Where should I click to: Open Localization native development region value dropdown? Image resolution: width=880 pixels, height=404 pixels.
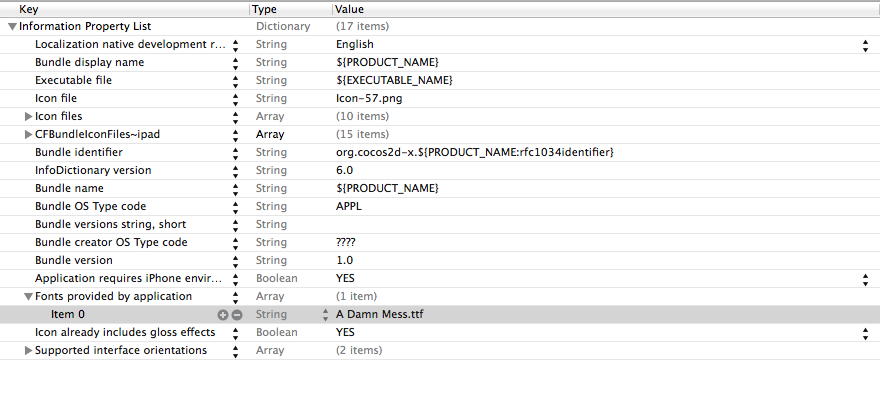(865, 45)
